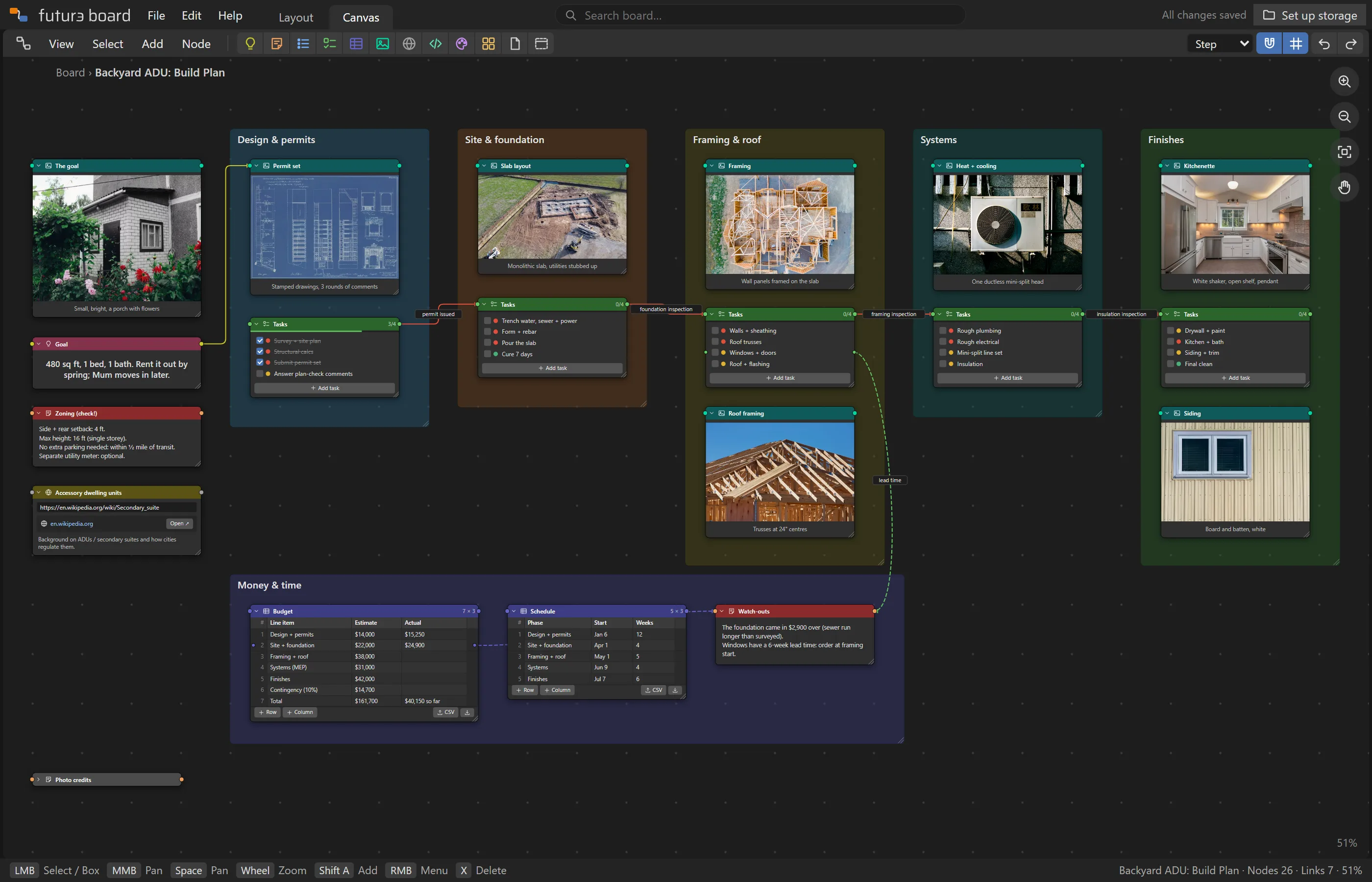Expand the collapsed Photo credits node

(38, 780)
